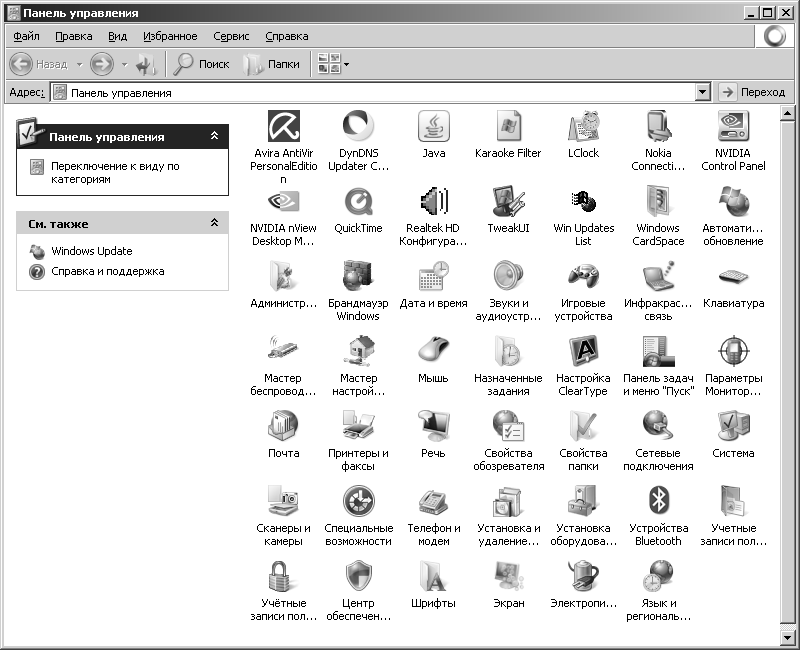Open Настройка ClearType icon
Viewport: 800px width, 650px height.
coord(583,351)
